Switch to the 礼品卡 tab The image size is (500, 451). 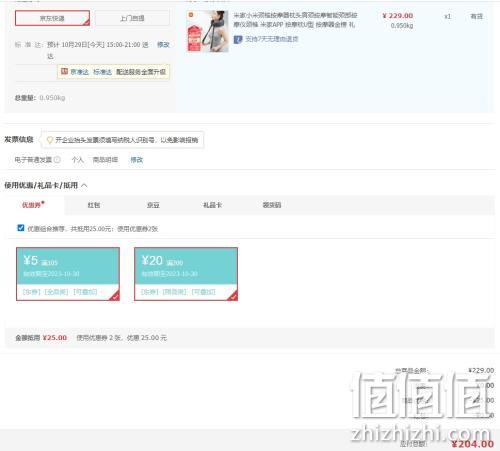[x=213, y=205]
